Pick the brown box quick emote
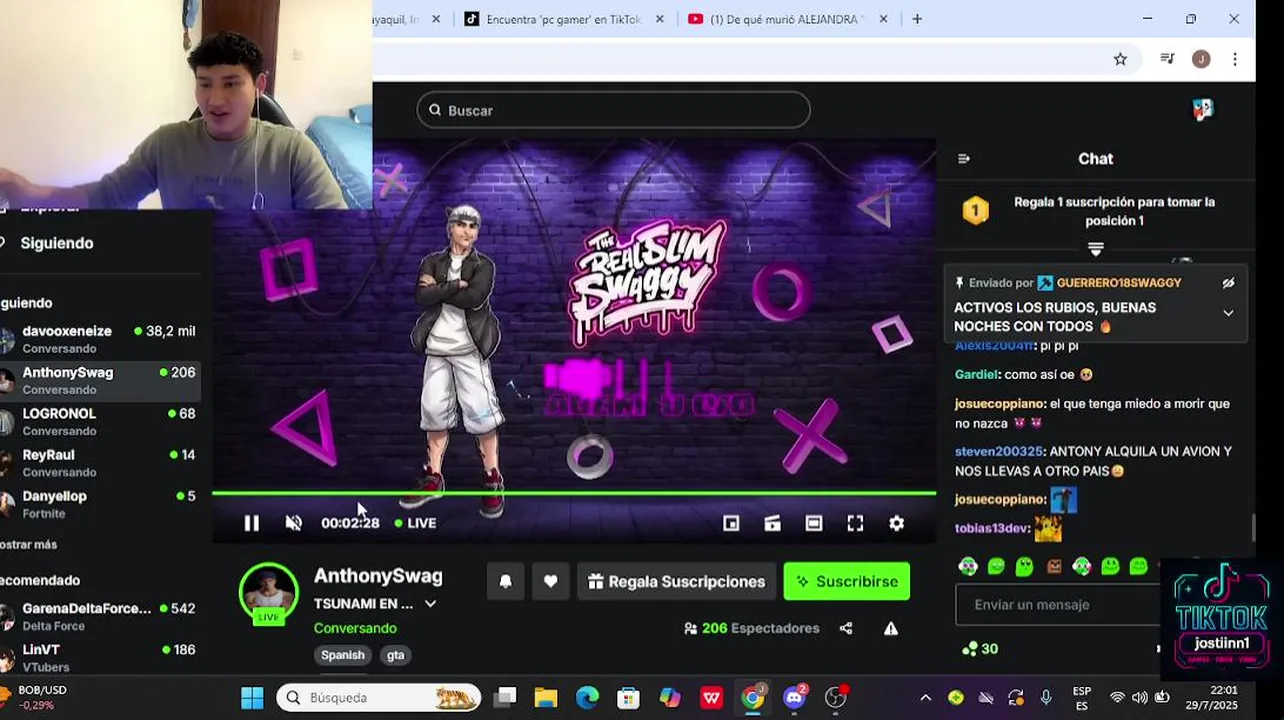 point(1053,567)
